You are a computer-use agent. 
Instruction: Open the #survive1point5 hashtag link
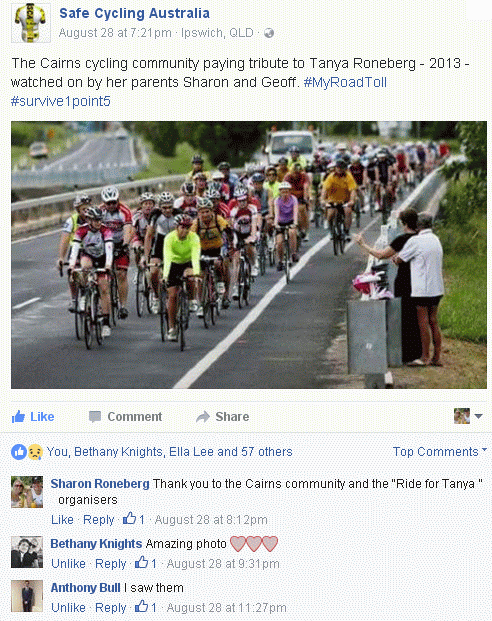tap(61, 101)
